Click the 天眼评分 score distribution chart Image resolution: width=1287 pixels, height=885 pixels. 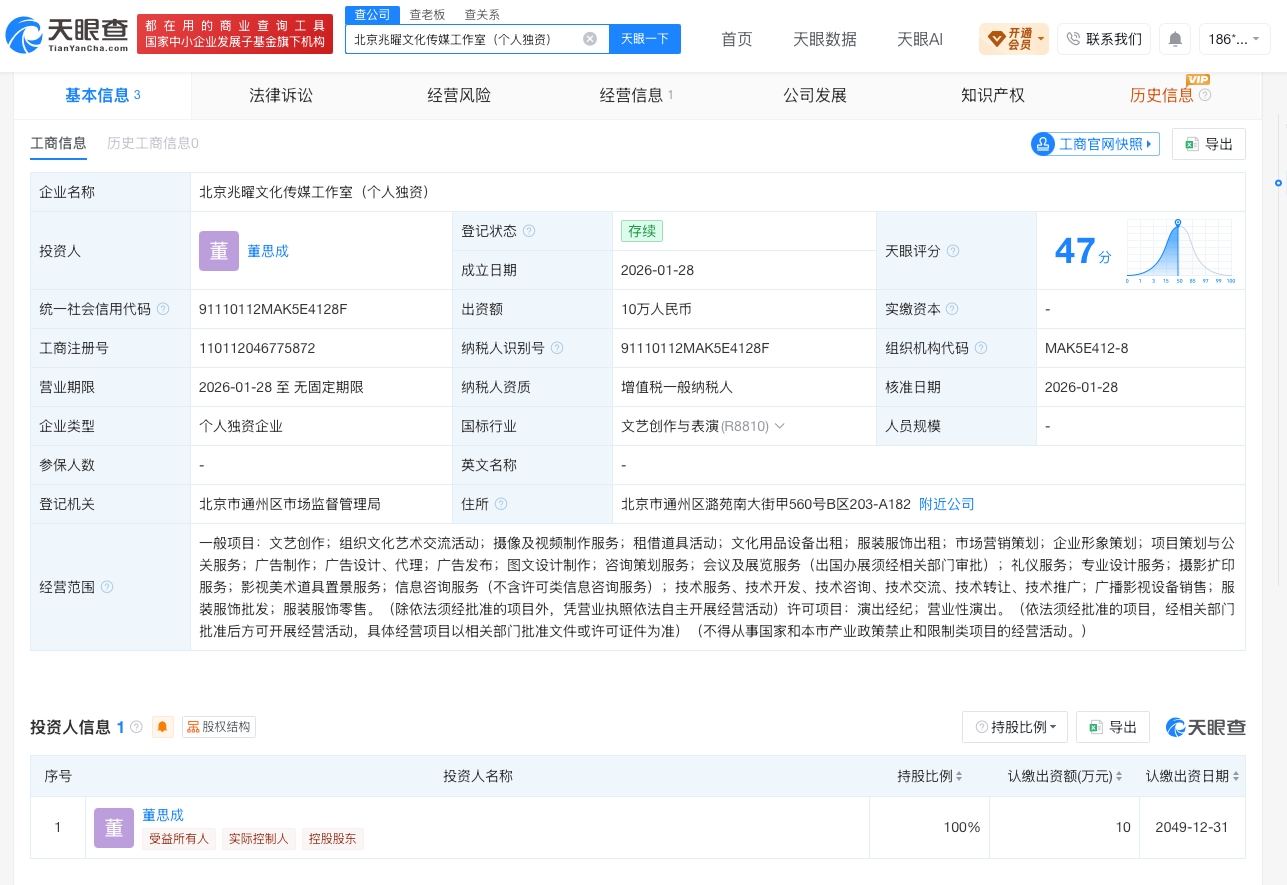coord(1180,251)
